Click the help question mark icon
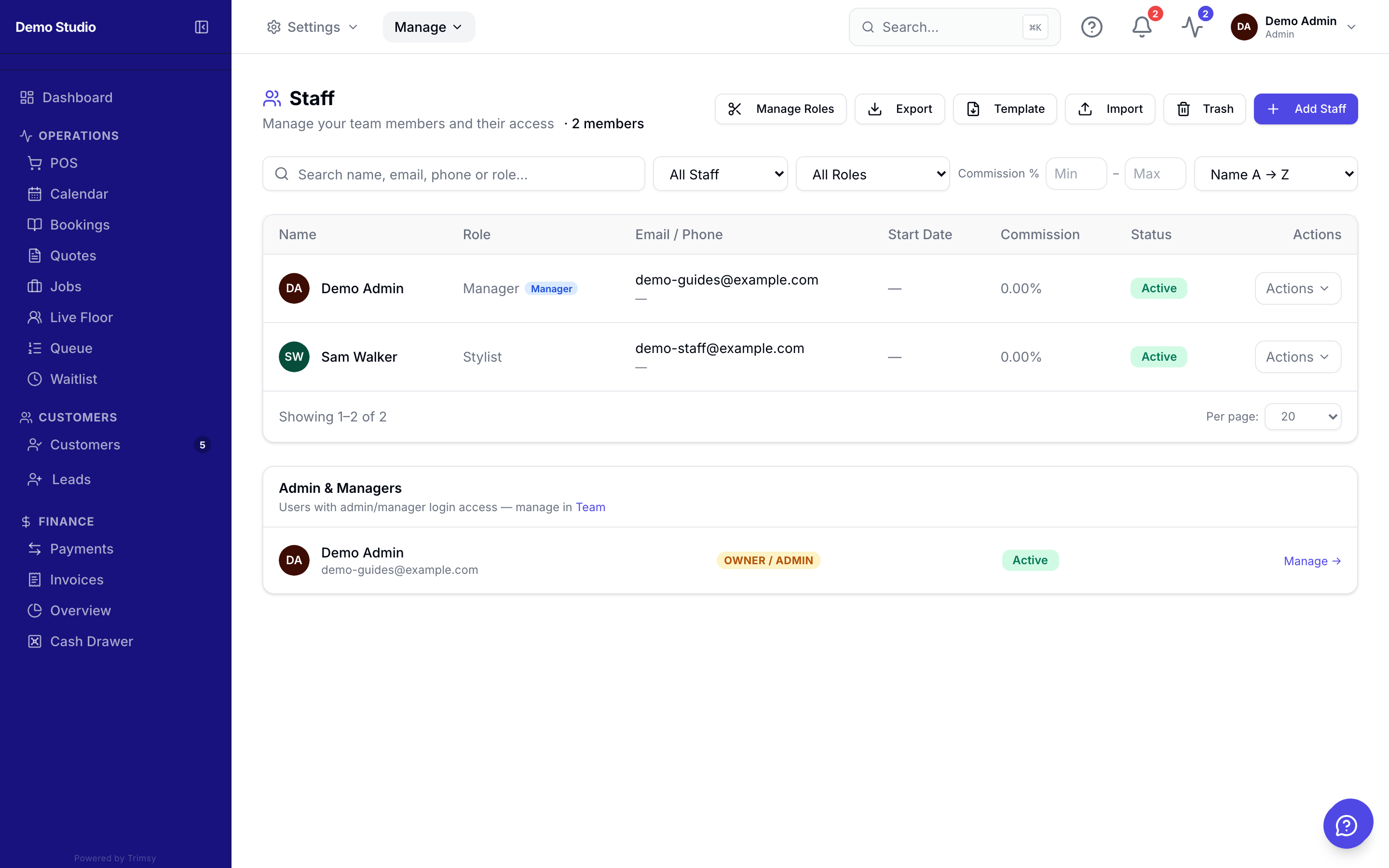Screen dimensions: 1389x868 (x=1092, y=27)
